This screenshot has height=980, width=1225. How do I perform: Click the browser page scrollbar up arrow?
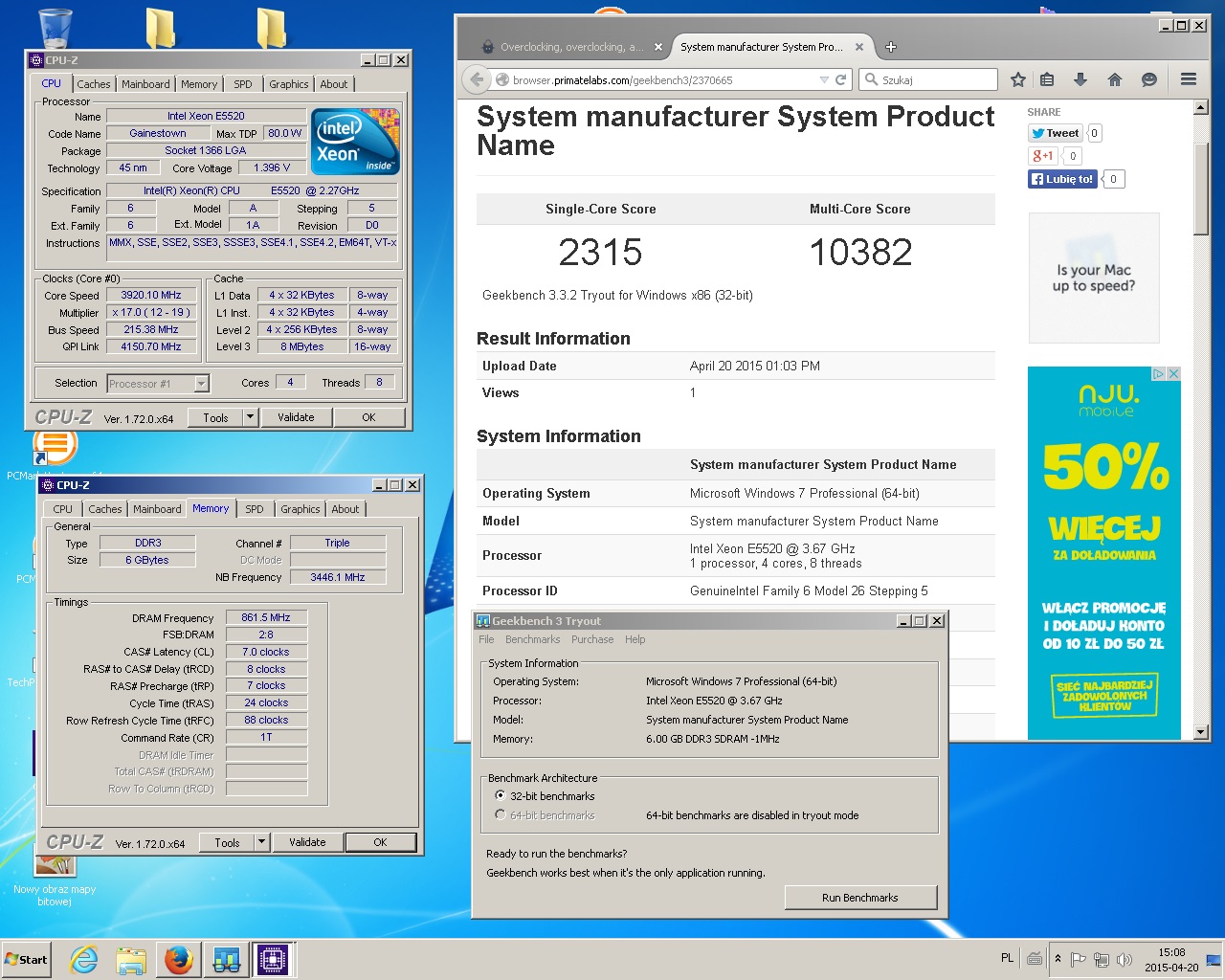[1201, 107]
